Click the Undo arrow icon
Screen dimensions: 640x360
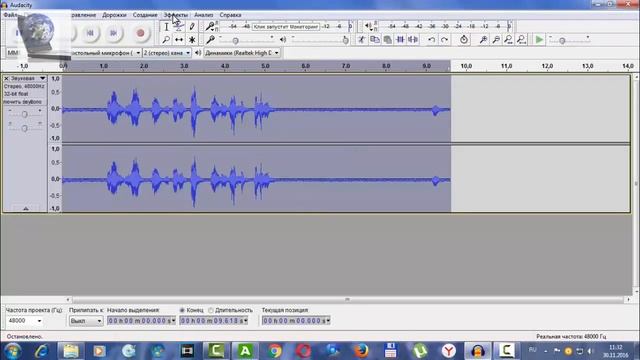coord(431,40)
